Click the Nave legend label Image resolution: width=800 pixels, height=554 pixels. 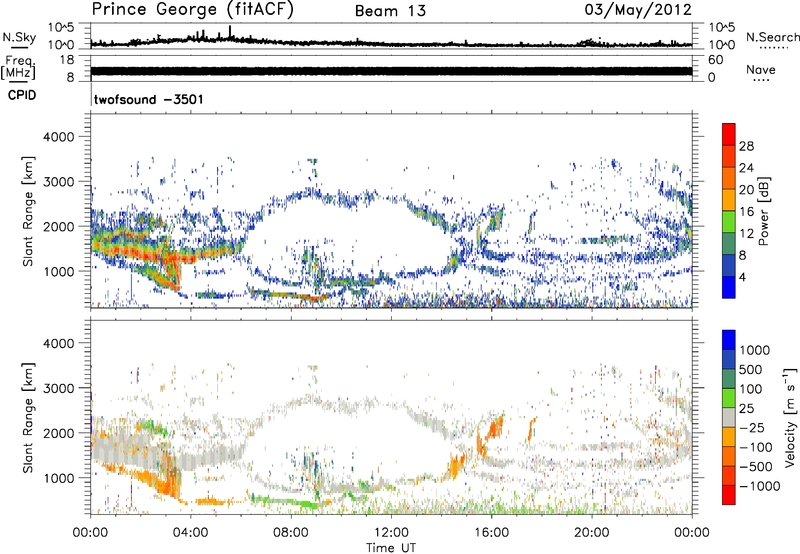click(761, 69)
